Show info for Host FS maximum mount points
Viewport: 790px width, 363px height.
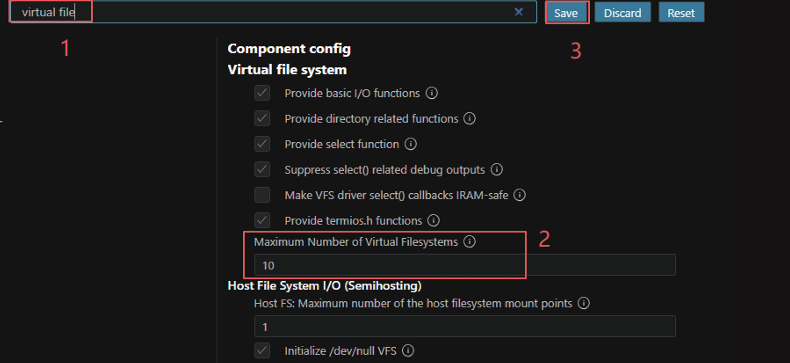pyautogui.click(x=584, y=304)
